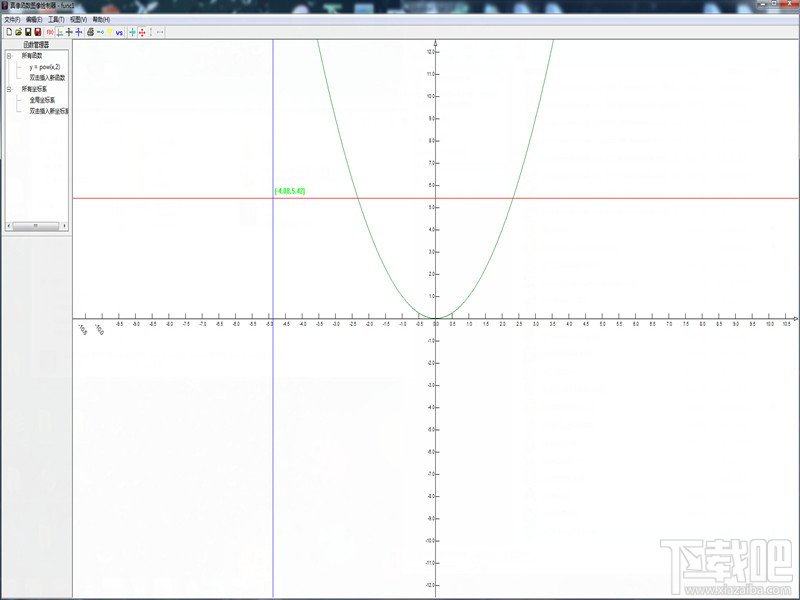Viewport: 800px width, 600px height.
Task: Click the red four-arrow move icon
Action: [142, 32]
